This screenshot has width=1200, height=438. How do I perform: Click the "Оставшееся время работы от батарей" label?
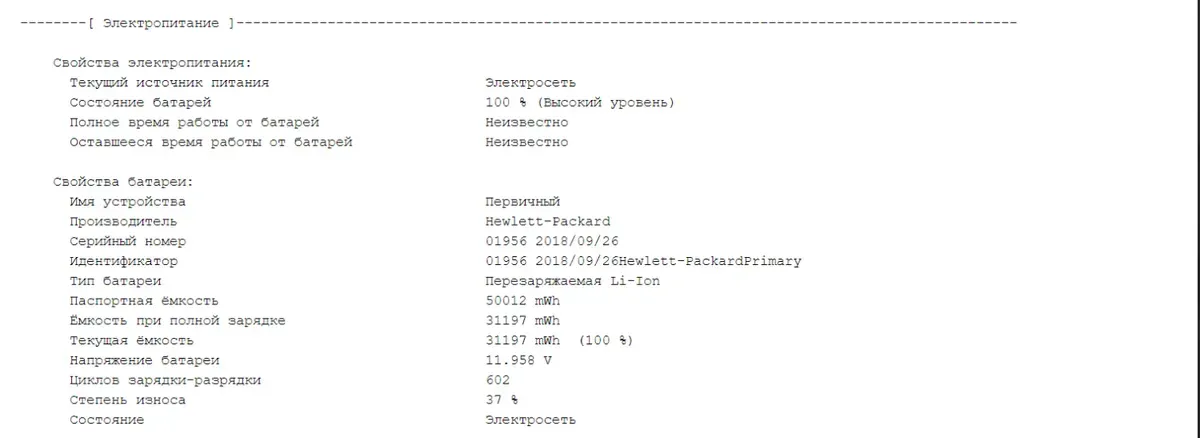click(x=211, y=142)
